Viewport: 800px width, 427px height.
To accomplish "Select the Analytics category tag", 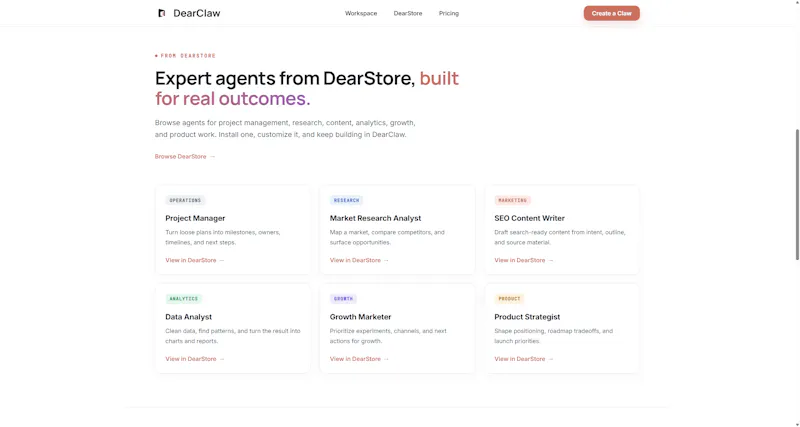I will pos(184,299).
